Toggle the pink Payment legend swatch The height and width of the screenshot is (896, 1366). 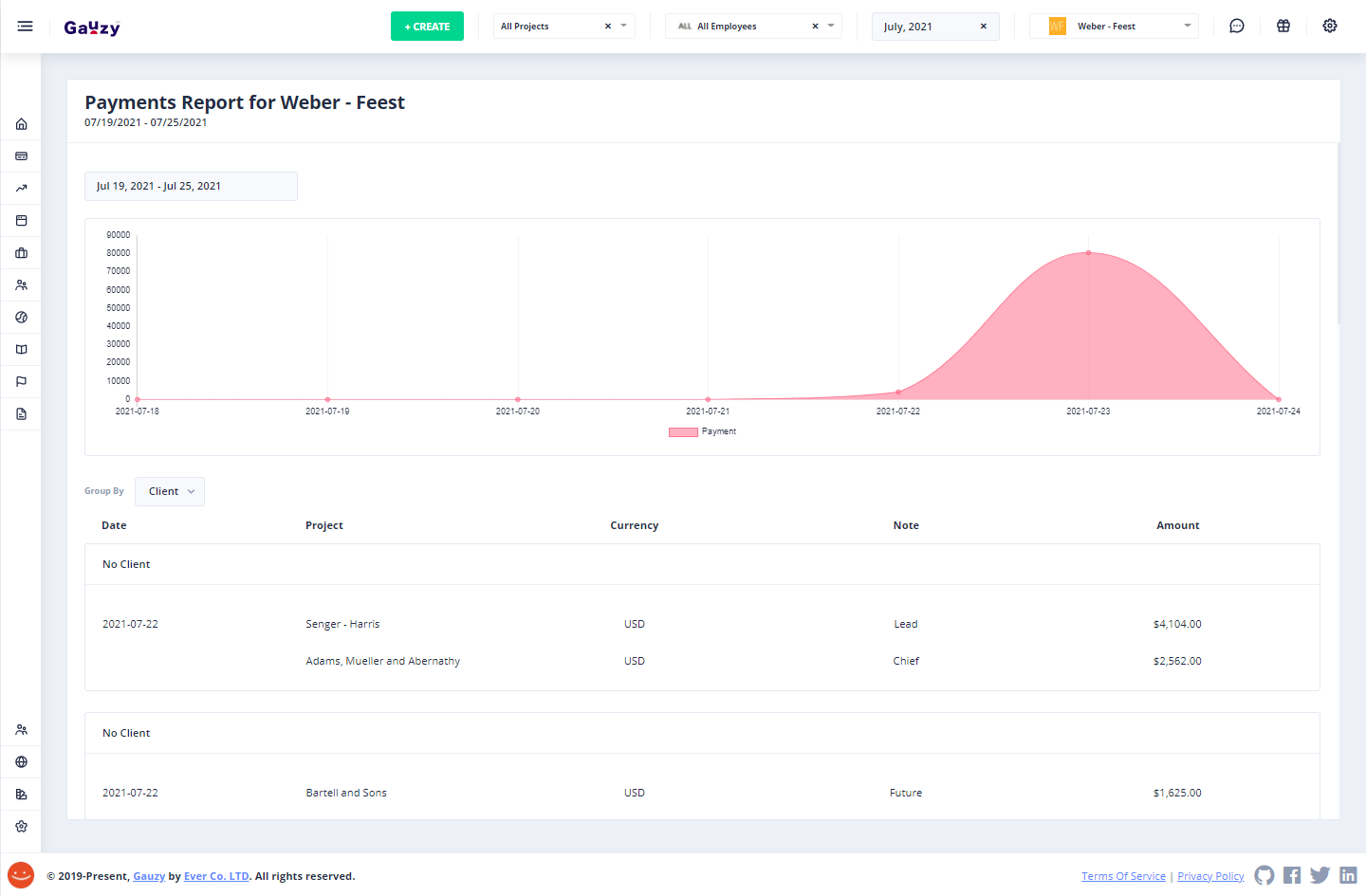[683, 432]
